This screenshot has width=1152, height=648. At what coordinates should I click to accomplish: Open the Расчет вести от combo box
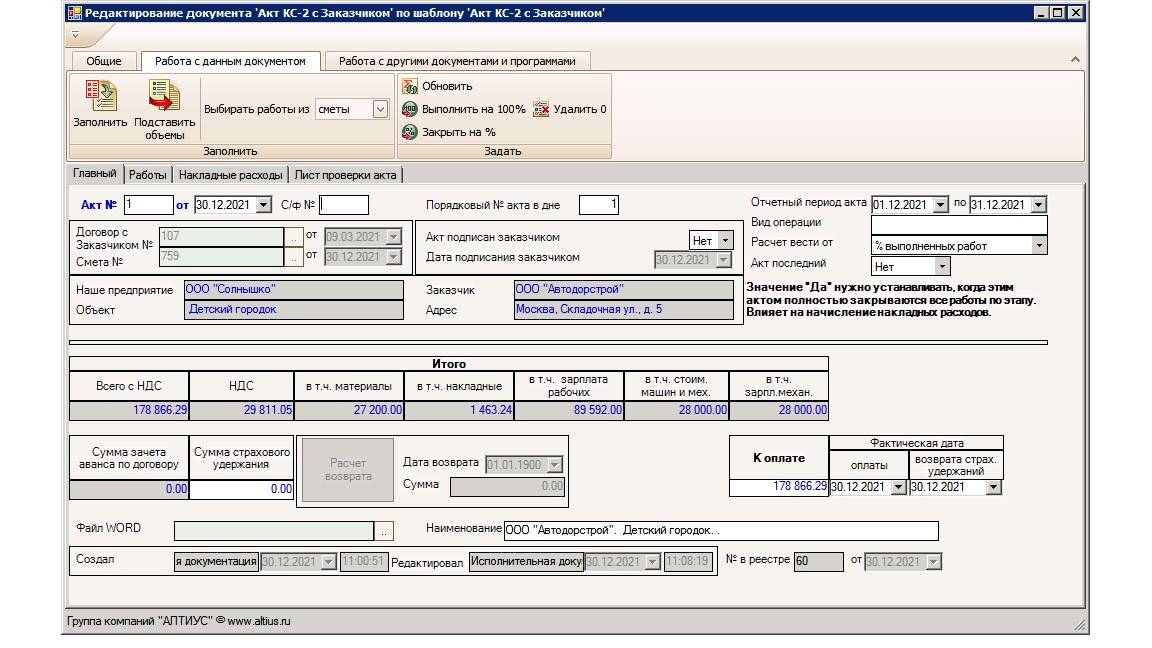1039,245
